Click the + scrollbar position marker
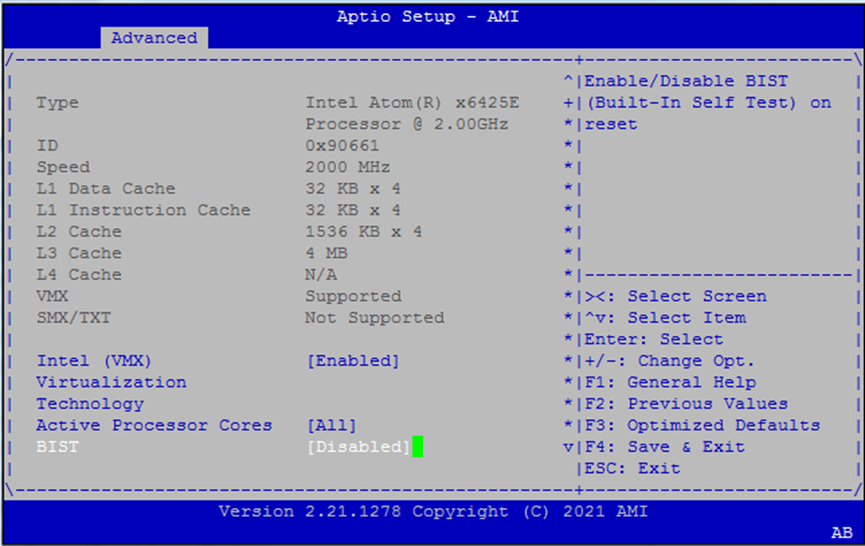Viewport: 865px width, 546px height. pyautogui.click(x=568, y=103)
